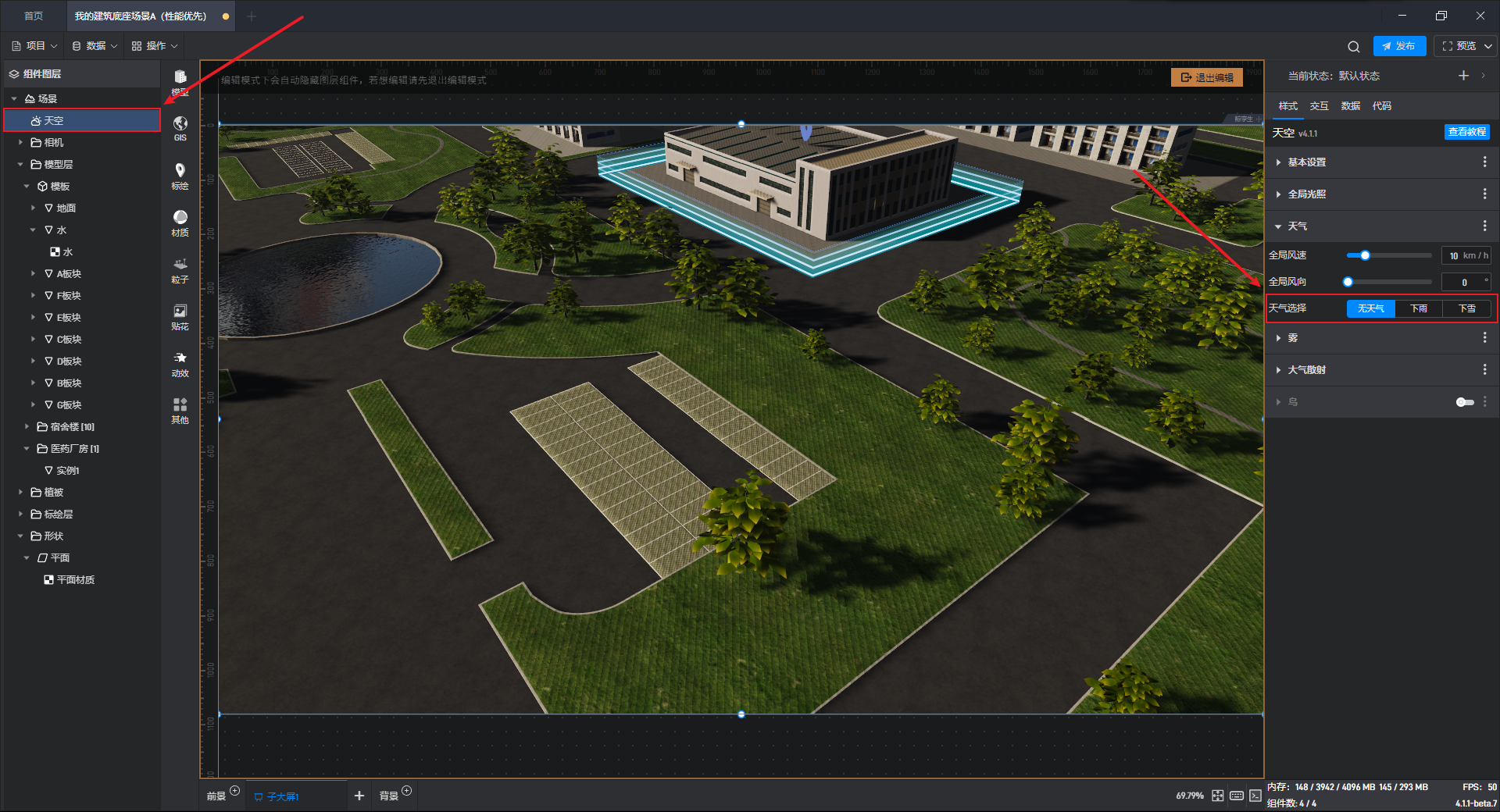The image size is (1500, 812).
Task: Switch to the 交互 tab
Action: pos(1319,106)
